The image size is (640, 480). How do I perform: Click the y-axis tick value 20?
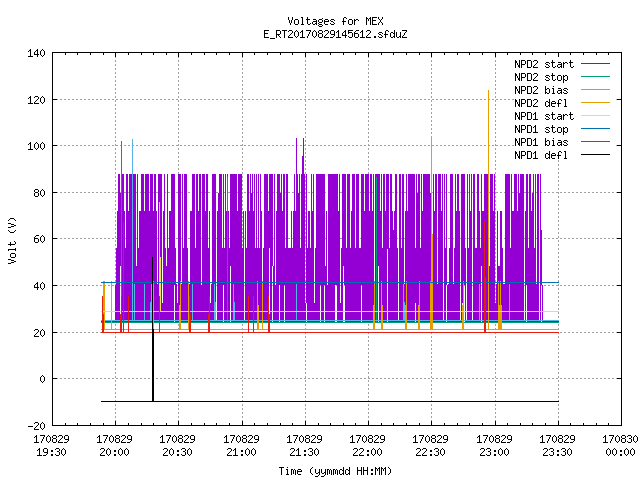[39, 333]
